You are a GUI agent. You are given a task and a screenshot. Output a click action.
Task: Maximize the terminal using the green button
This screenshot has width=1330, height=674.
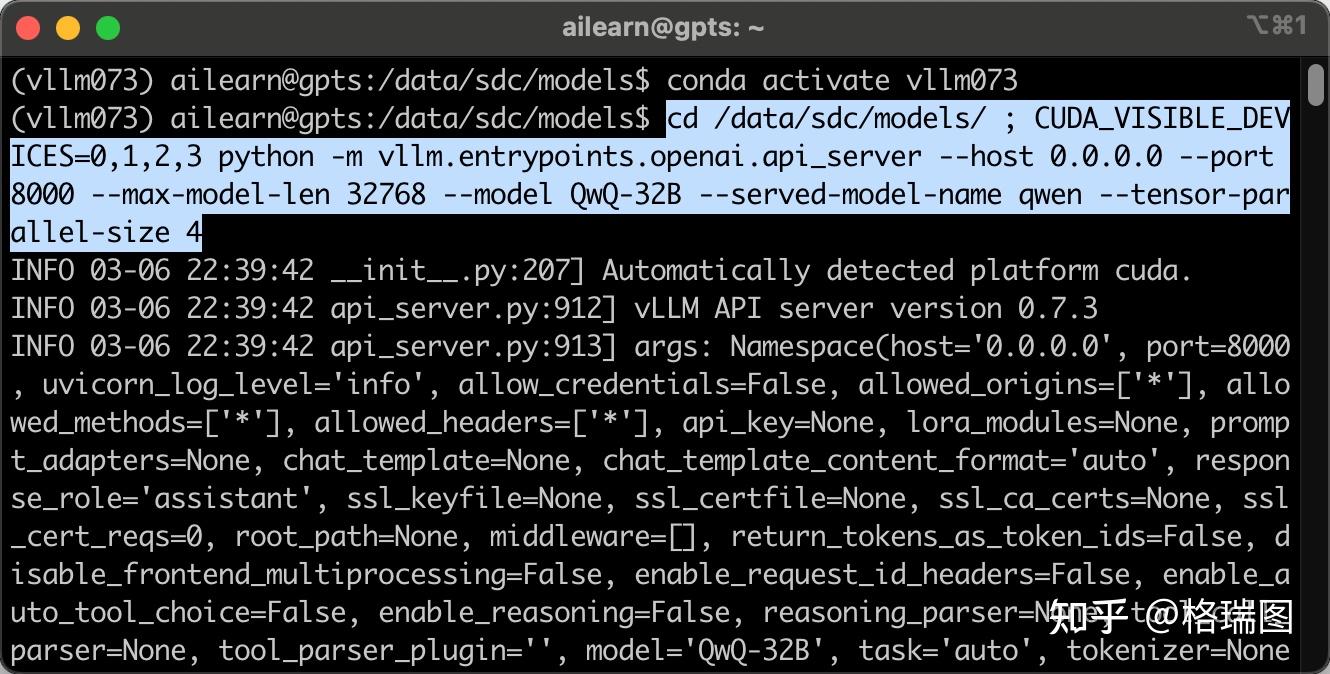coord(108,28)
